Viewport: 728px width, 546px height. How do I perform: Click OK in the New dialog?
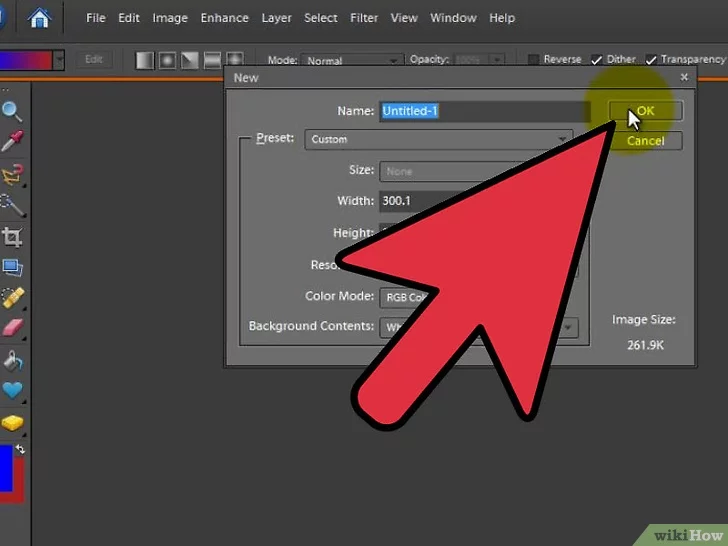coord(646,110)
